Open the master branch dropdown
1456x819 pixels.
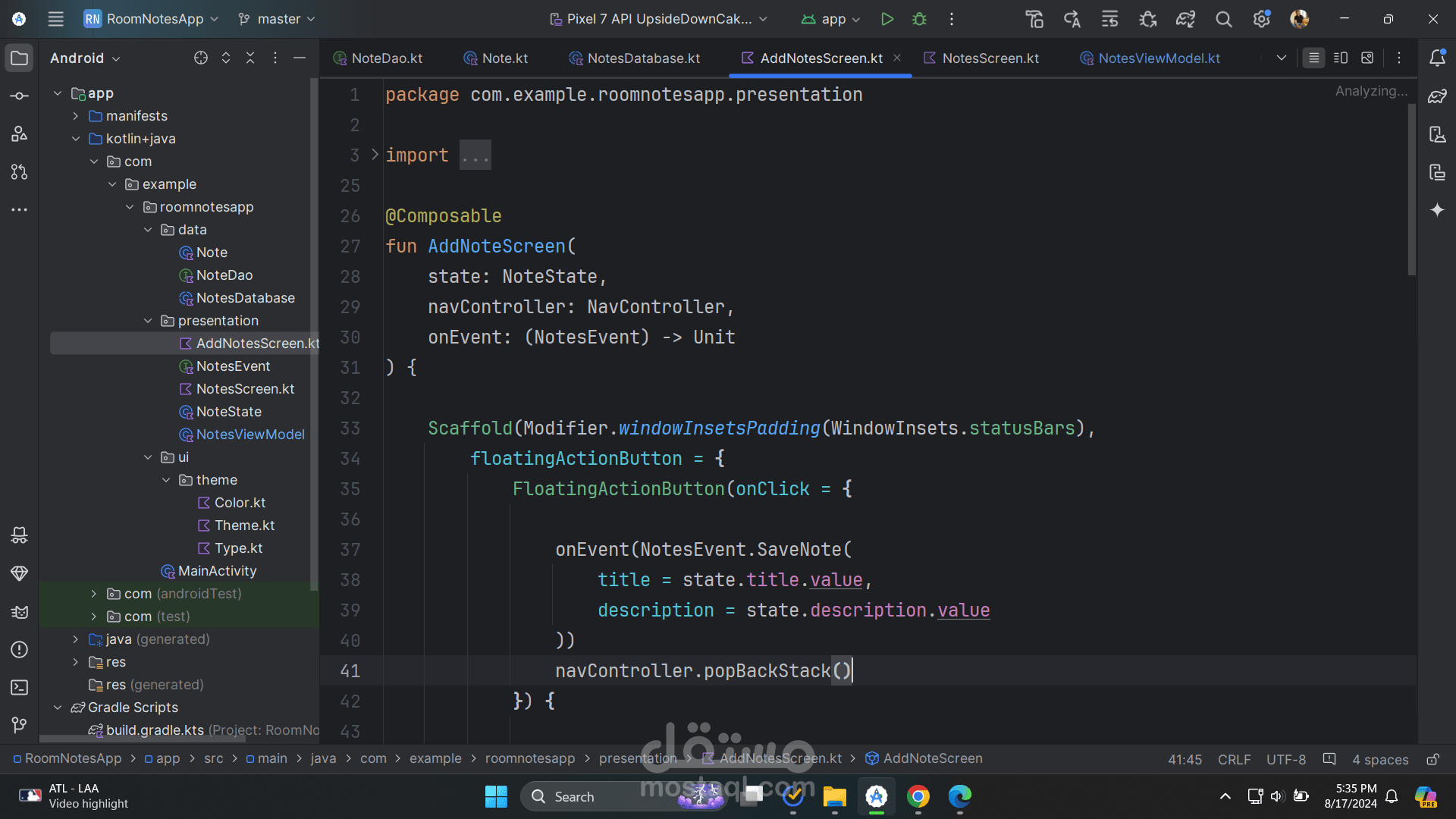(277, 19)
